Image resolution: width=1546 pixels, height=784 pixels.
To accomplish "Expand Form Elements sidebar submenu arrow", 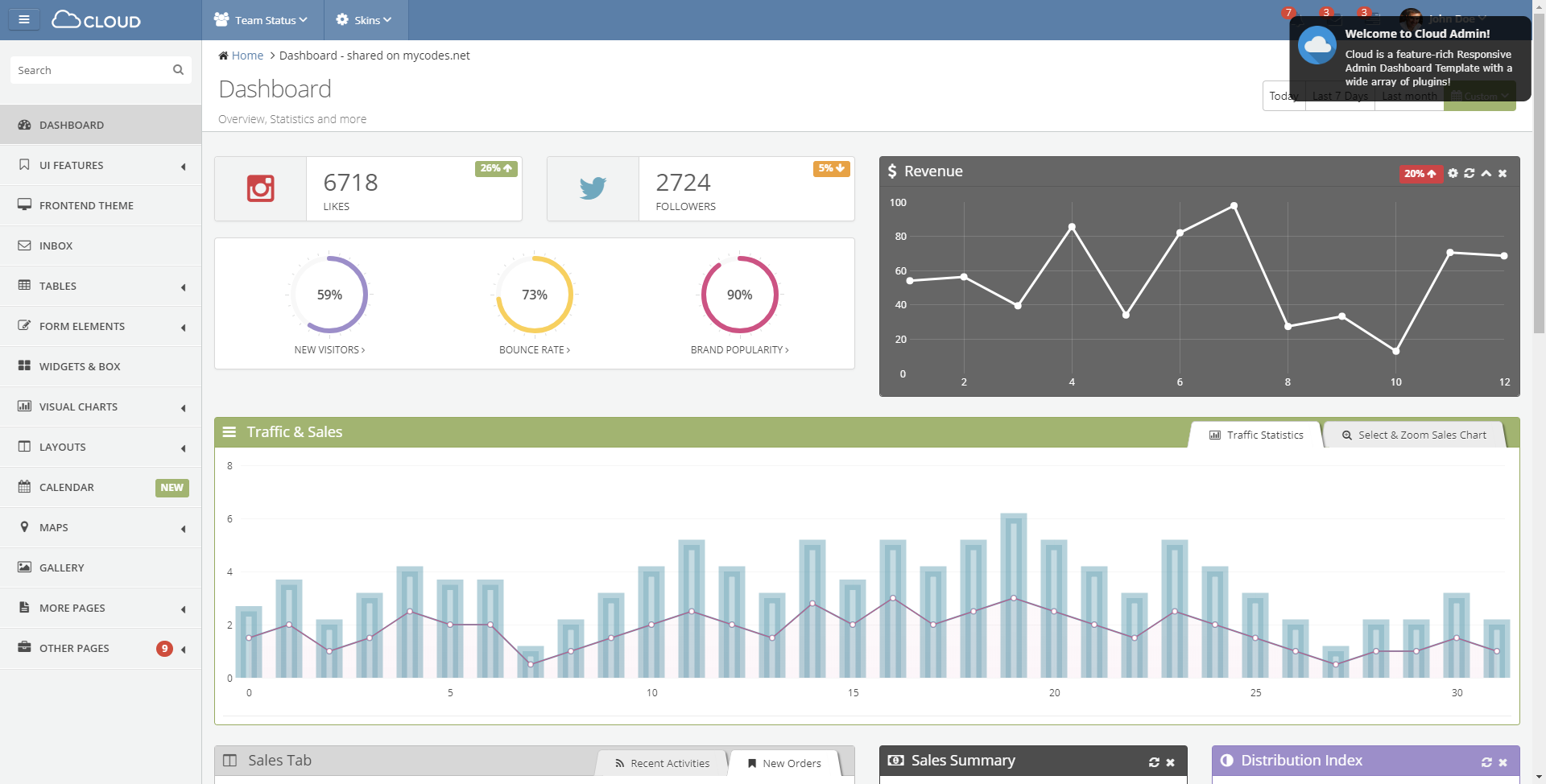I will tap(184, 328).
